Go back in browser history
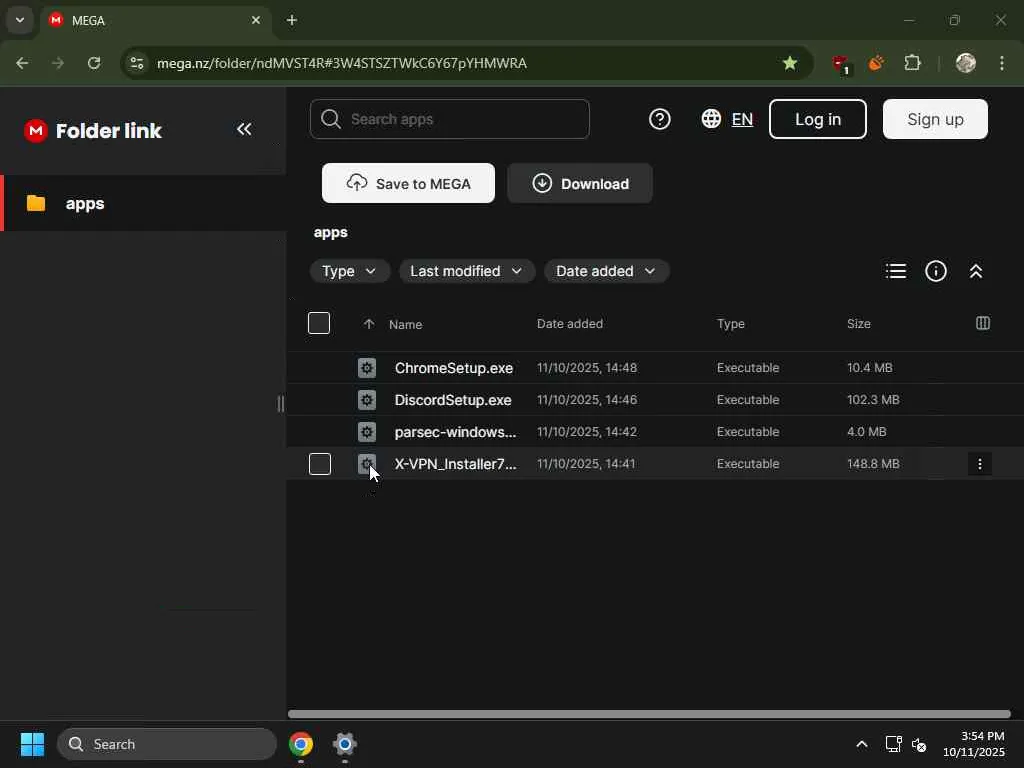This screenshot has width=1024, height=768. point(22,63)
